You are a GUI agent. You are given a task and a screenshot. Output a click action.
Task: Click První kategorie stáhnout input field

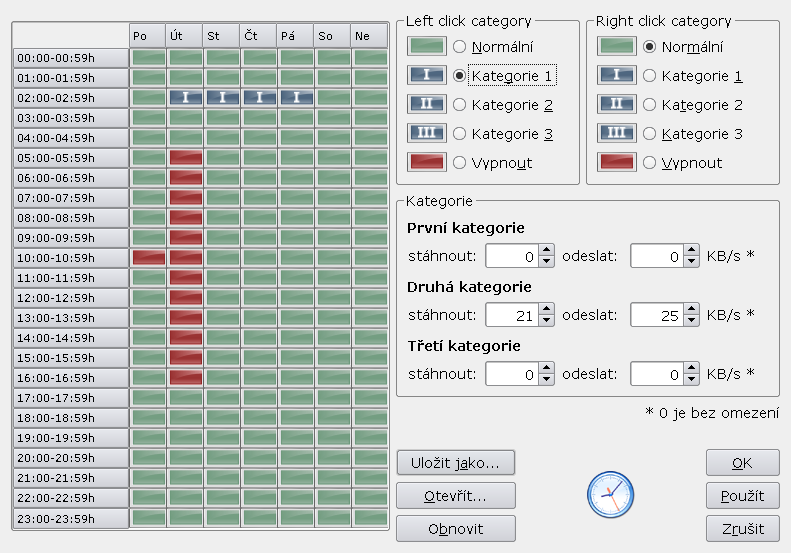coord(513,256)
